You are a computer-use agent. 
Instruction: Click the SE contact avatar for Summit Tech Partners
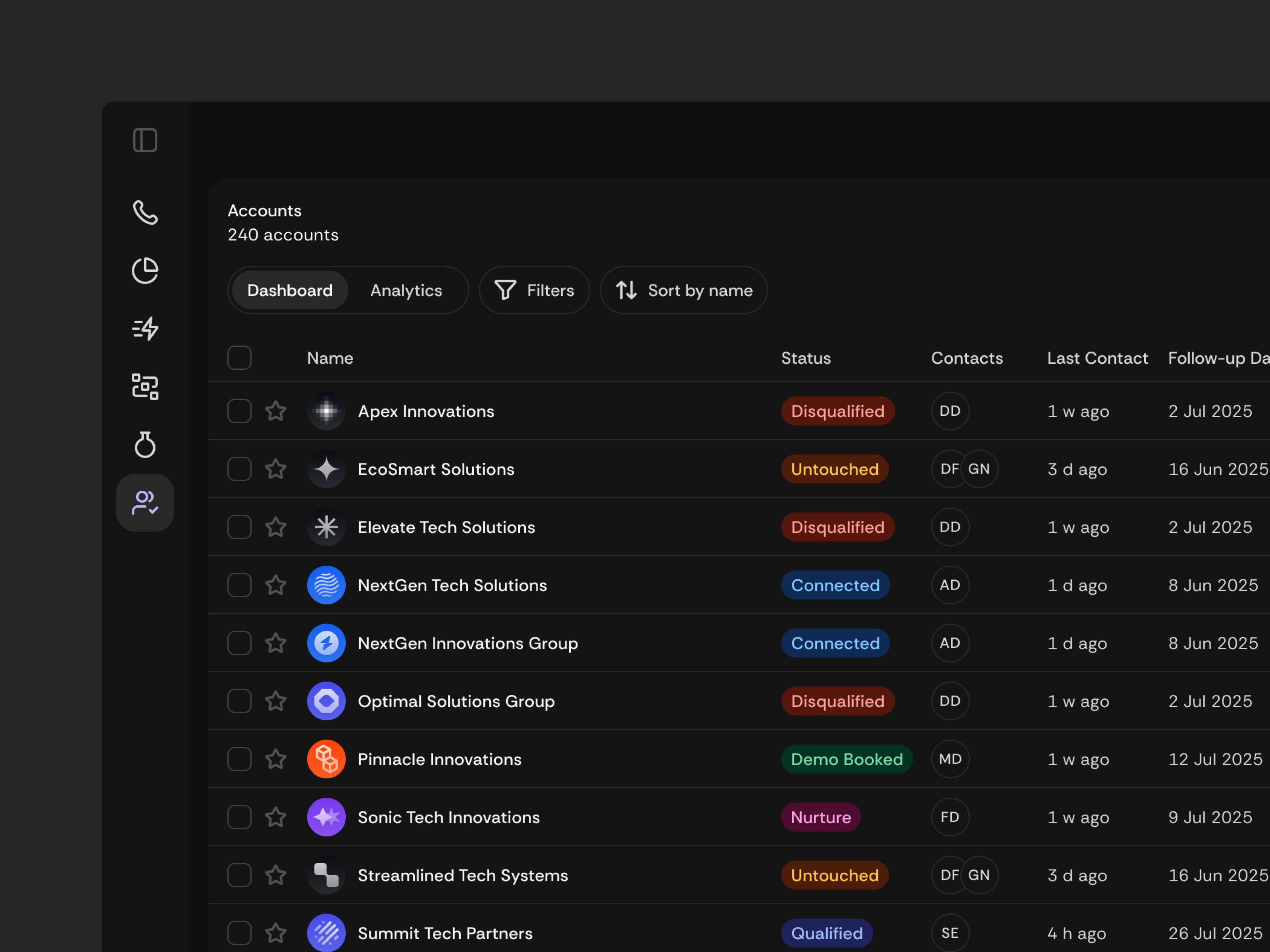pos(950,933)
